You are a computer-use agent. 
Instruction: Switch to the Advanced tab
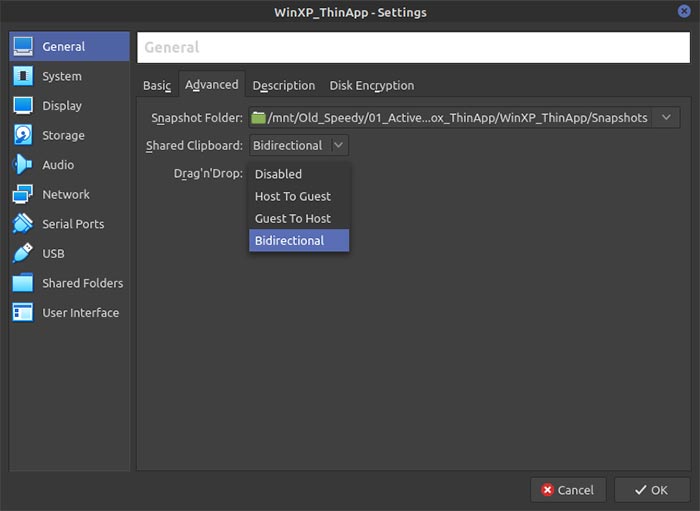(x=212, y=84)
